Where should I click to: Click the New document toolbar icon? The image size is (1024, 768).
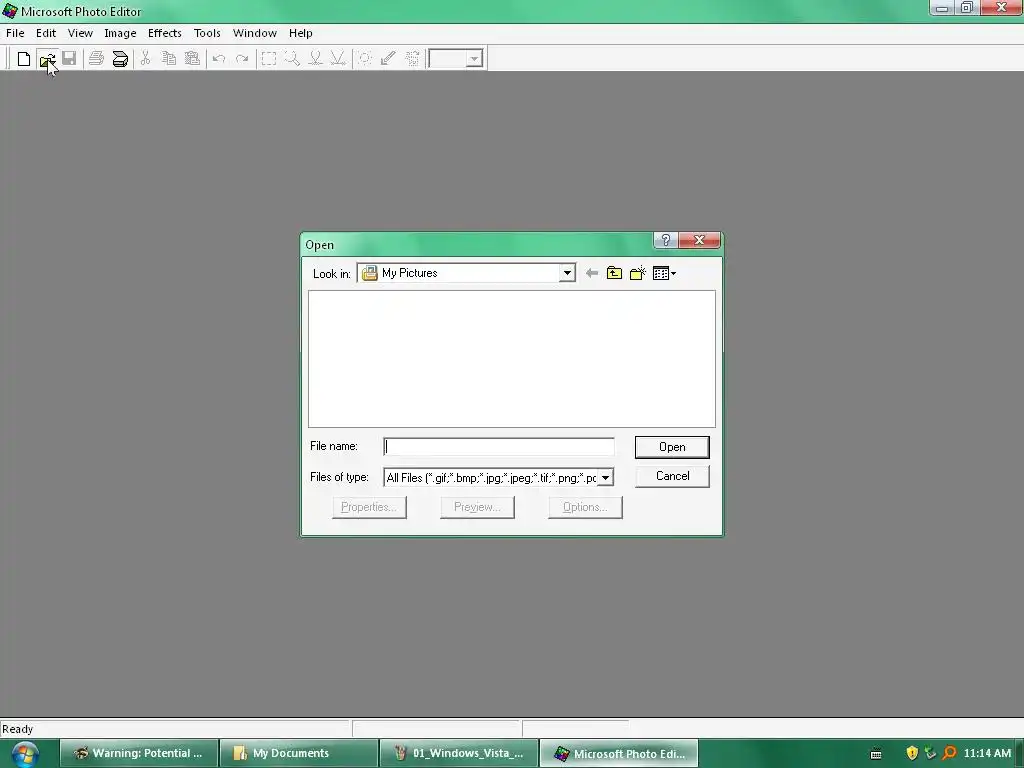coord(24,59)
